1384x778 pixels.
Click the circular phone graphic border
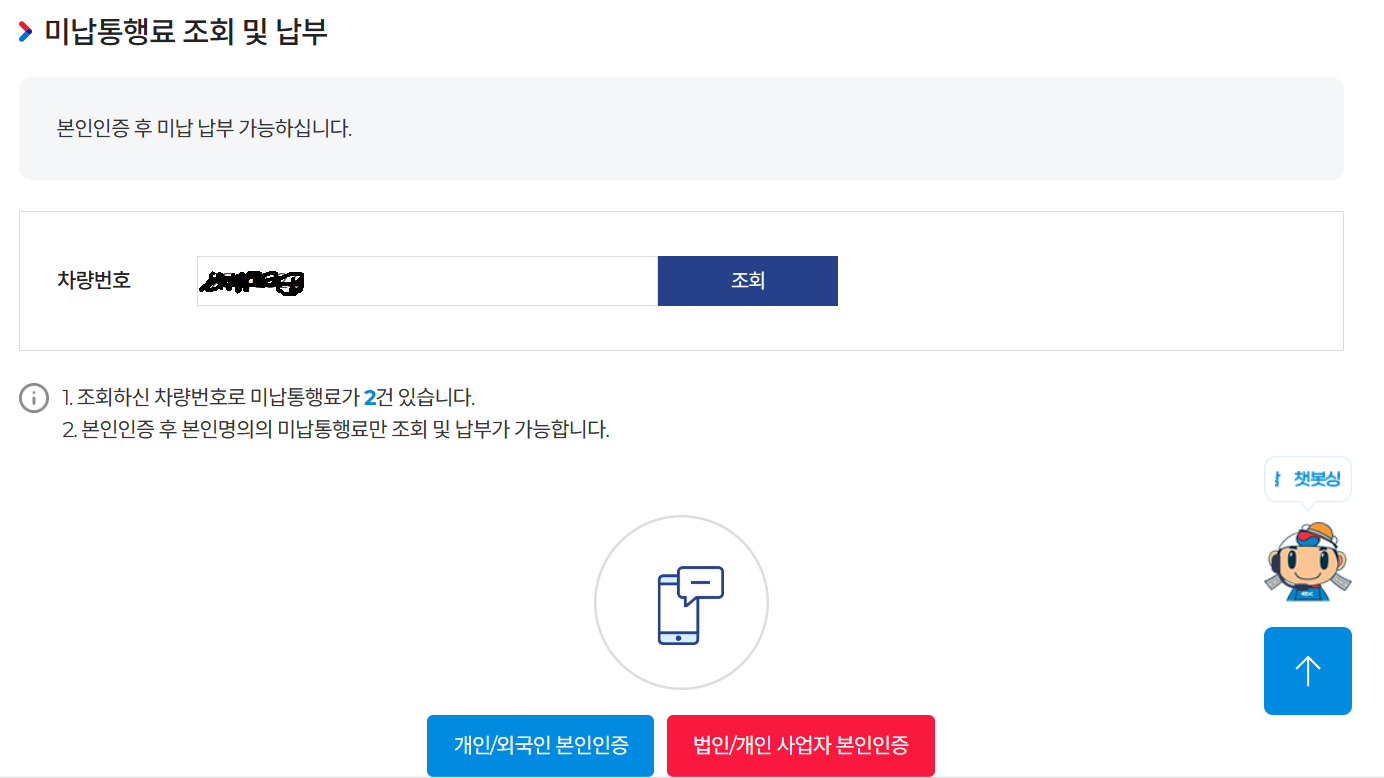coord(681,519)
